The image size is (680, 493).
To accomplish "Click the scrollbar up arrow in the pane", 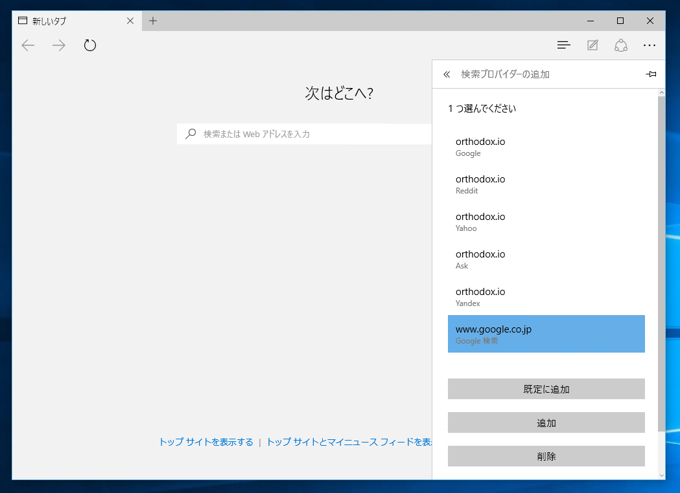I will click(x=661, y=92).
